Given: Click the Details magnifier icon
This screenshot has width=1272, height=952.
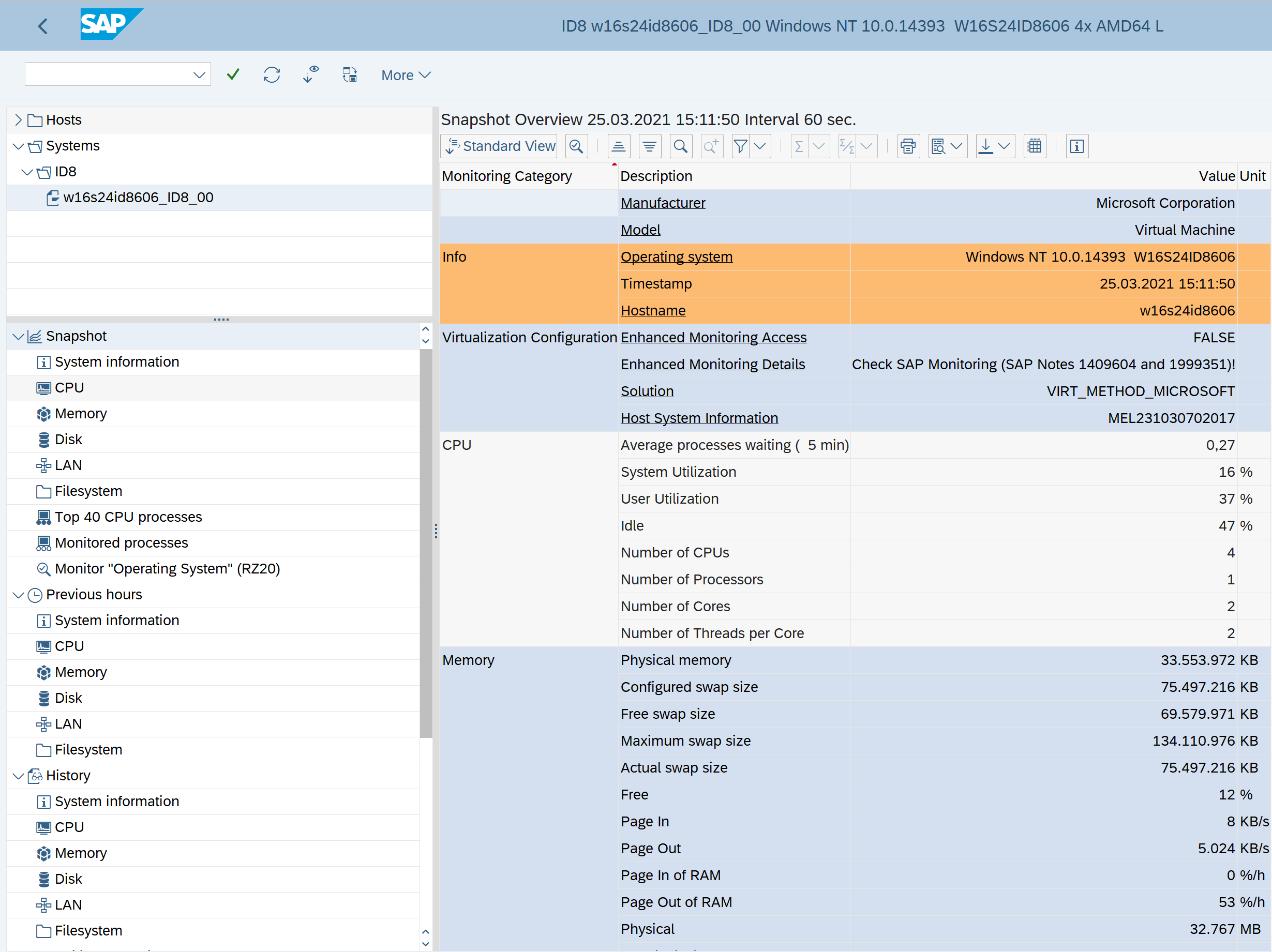Looking at the screenshot, I should tap(576, 146).
